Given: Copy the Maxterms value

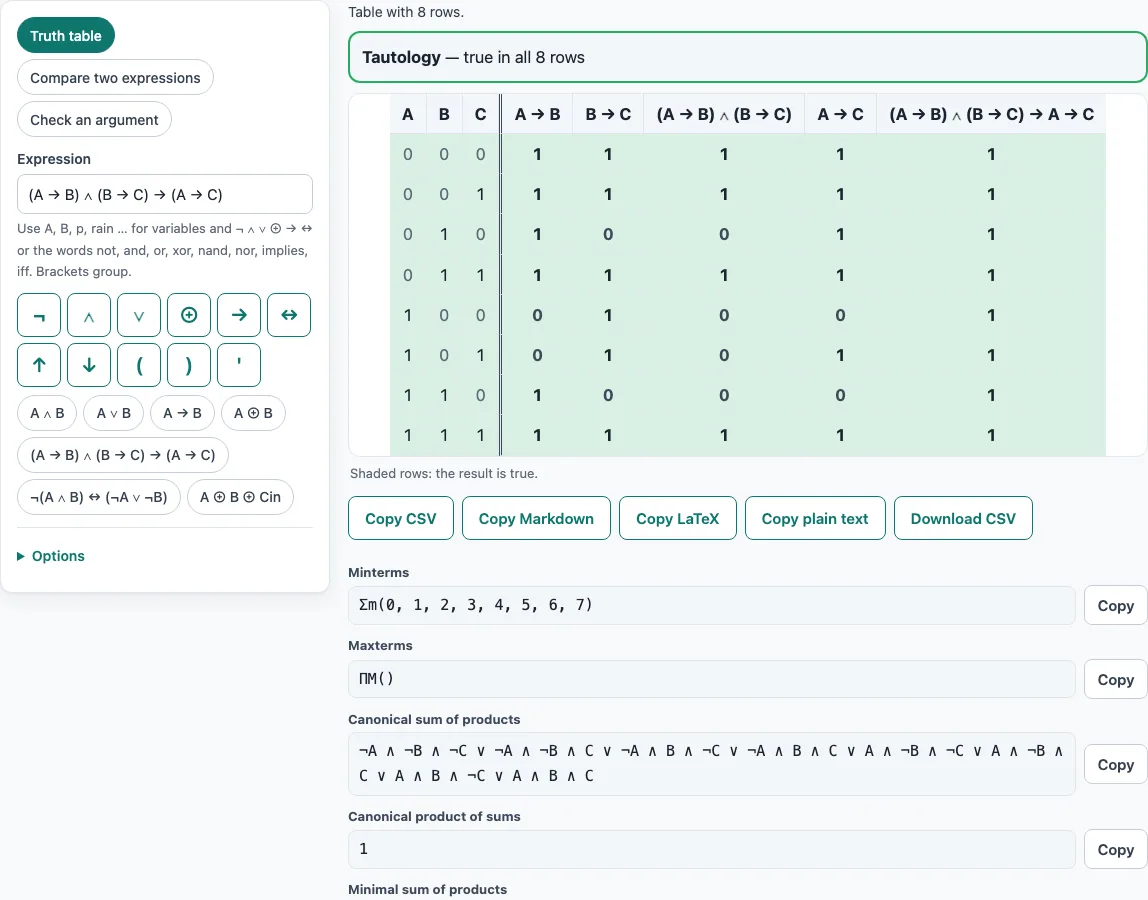Looking at the screenshot, I should (x=1115, y=680).
